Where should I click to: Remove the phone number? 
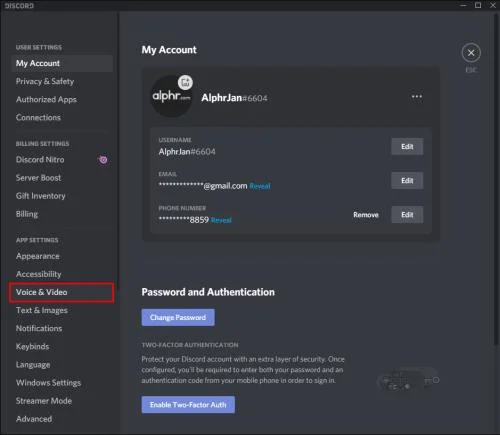(x=366, y=215)
